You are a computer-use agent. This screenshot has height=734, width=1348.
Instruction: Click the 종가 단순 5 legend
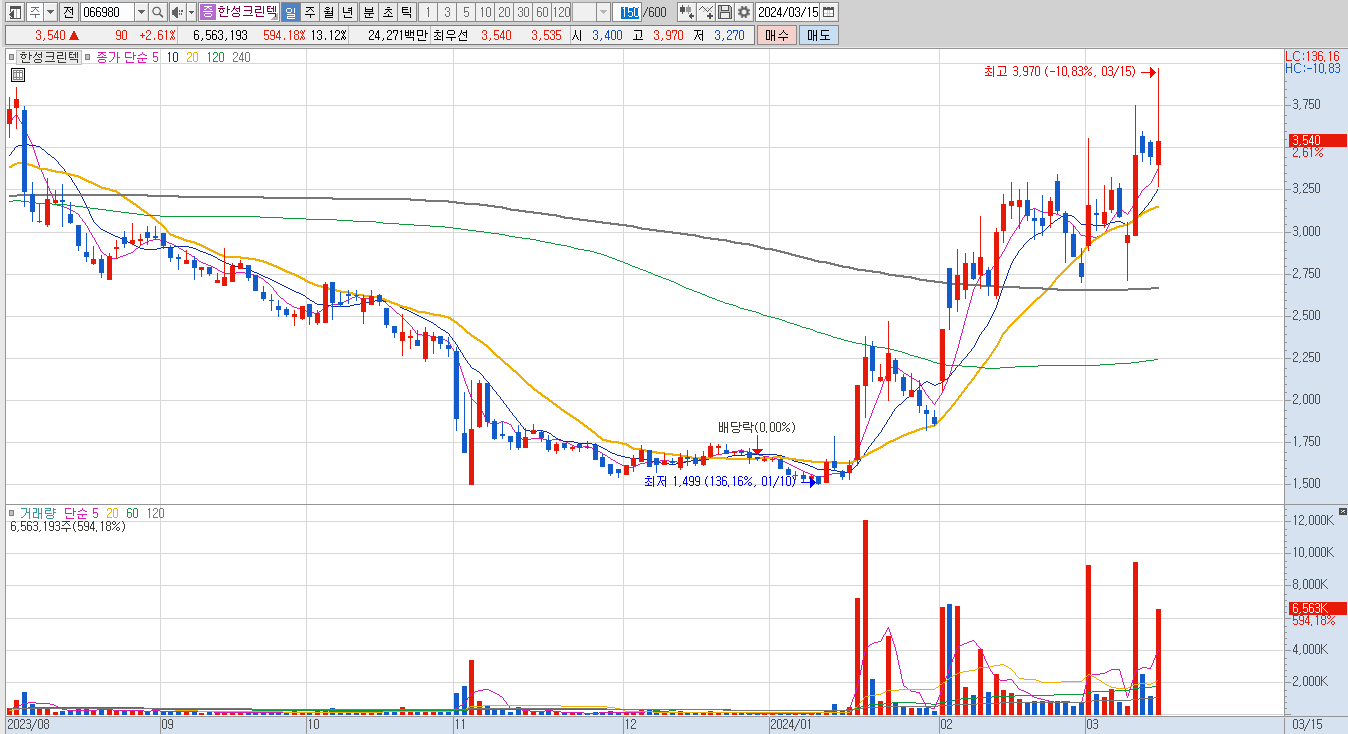coord(127,57)
